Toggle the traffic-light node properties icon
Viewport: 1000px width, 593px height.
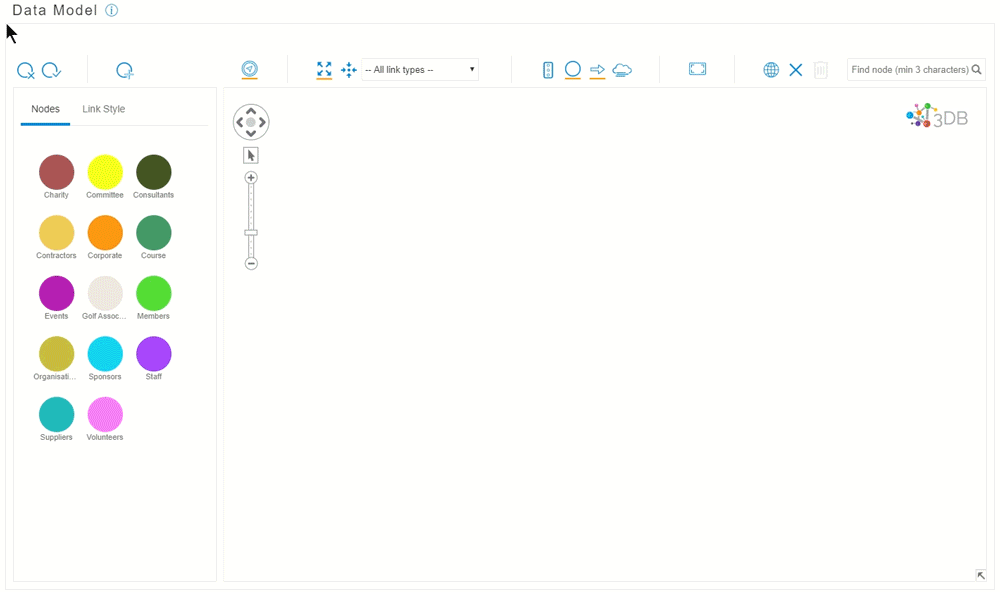coord(547,70)
